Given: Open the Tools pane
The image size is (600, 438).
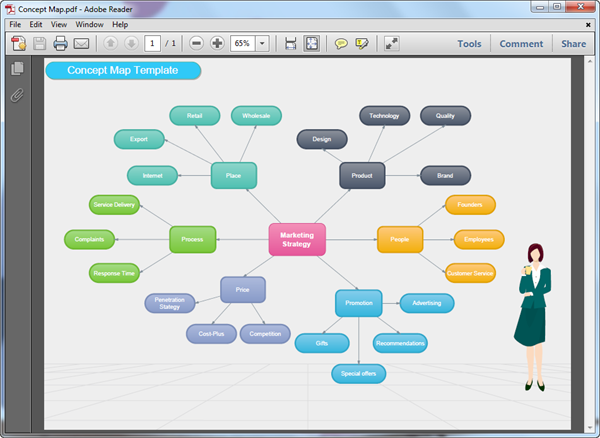Looking at the screenshot, I should (469, 44).
